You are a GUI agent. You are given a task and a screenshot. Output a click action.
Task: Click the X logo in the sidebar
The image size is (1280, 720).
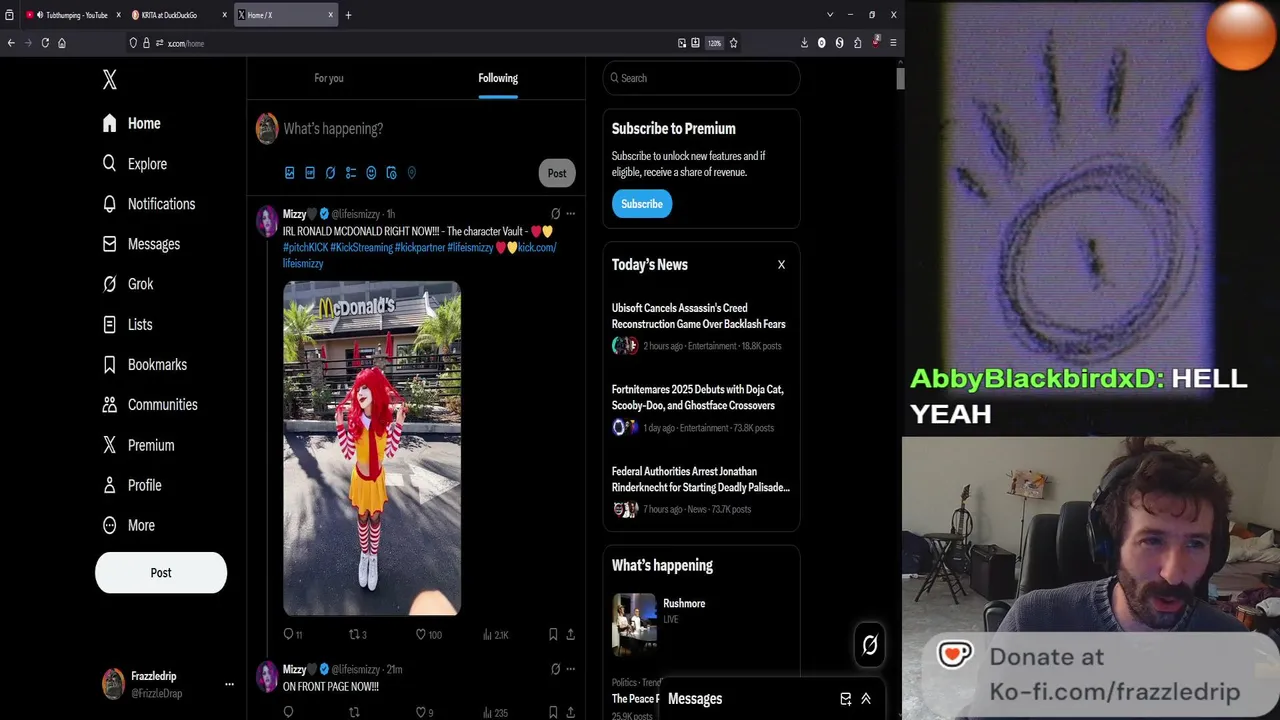110,81
